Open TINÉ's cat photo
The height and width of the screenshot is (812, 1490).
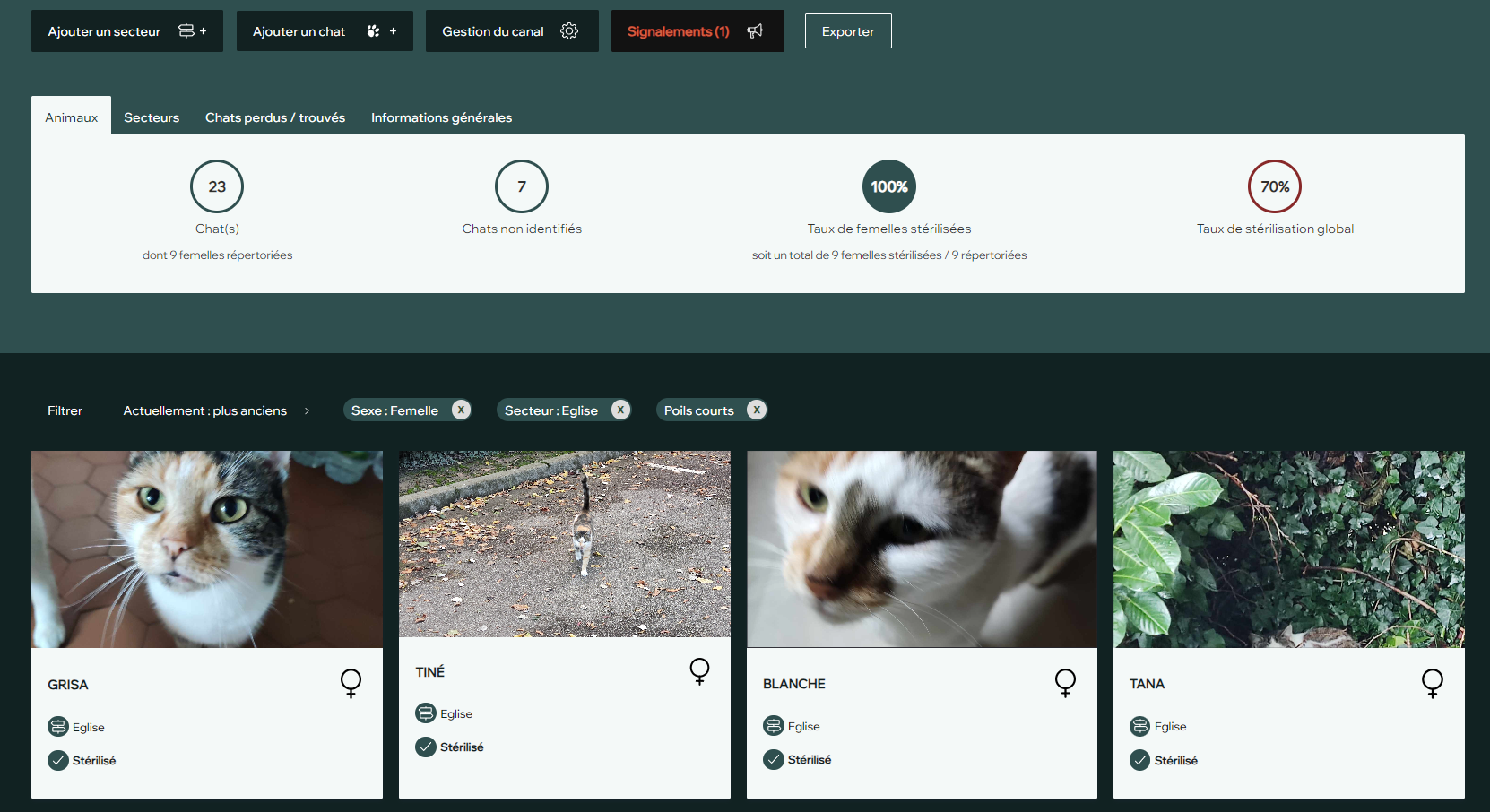pyautogui.click(x=565, y=544)
